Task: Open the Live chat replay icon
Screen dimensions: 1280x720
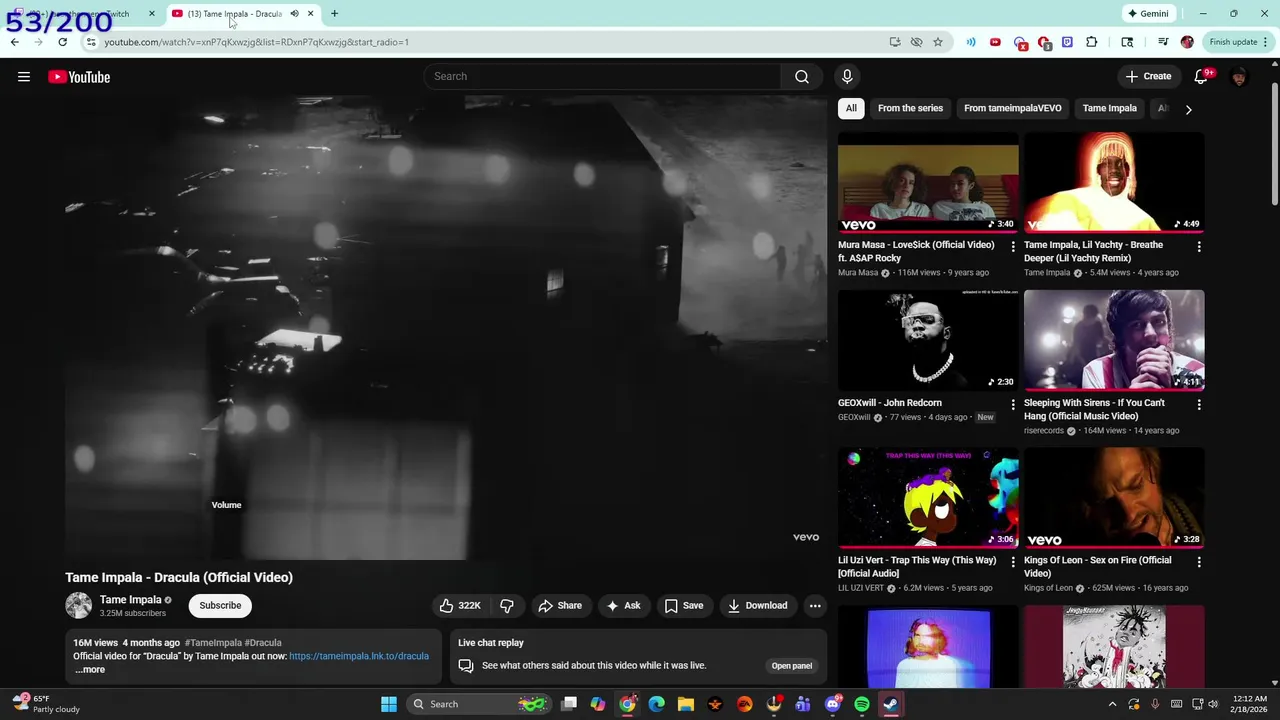Action: click(x=465, y=665)
